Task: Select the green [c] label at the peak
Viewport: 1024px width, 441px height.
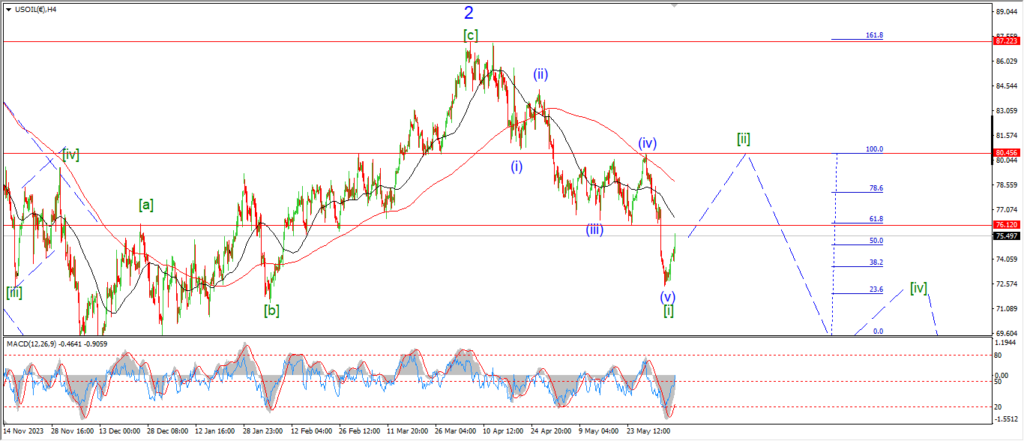Action: click(470, 35)
